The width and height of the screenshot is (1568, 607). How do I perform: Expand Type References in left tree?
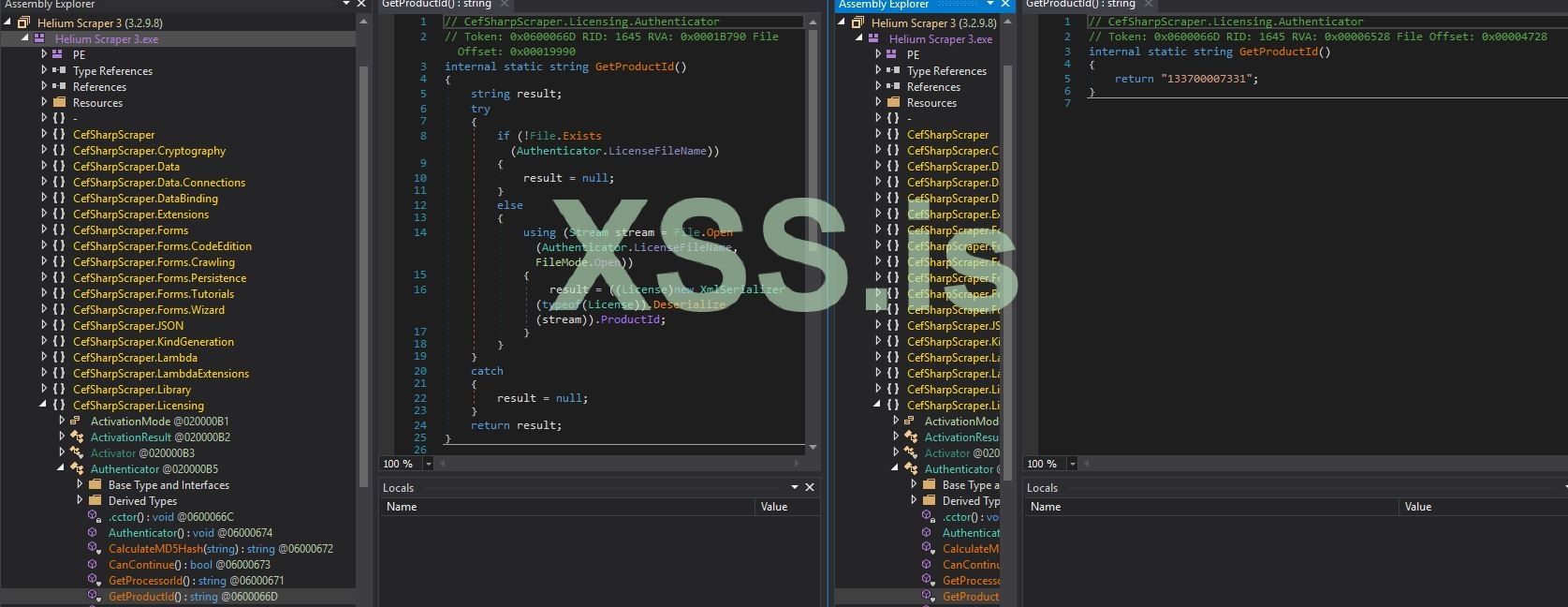coord(44,70)
